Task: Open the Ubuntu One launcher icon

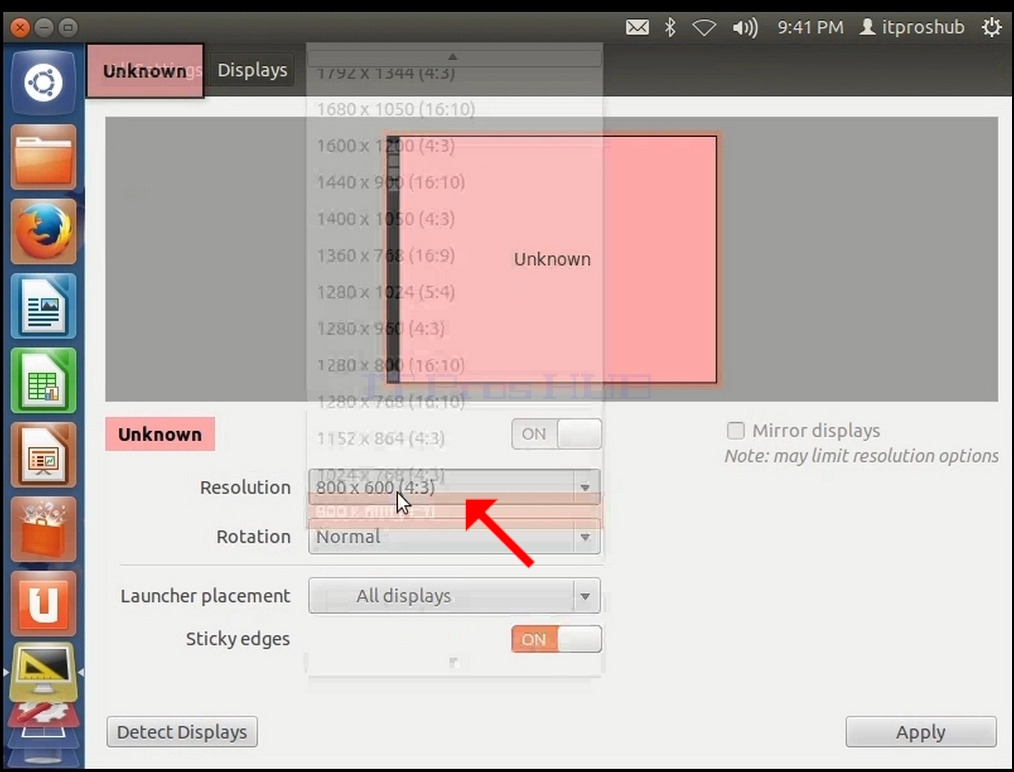Action: 43,603
